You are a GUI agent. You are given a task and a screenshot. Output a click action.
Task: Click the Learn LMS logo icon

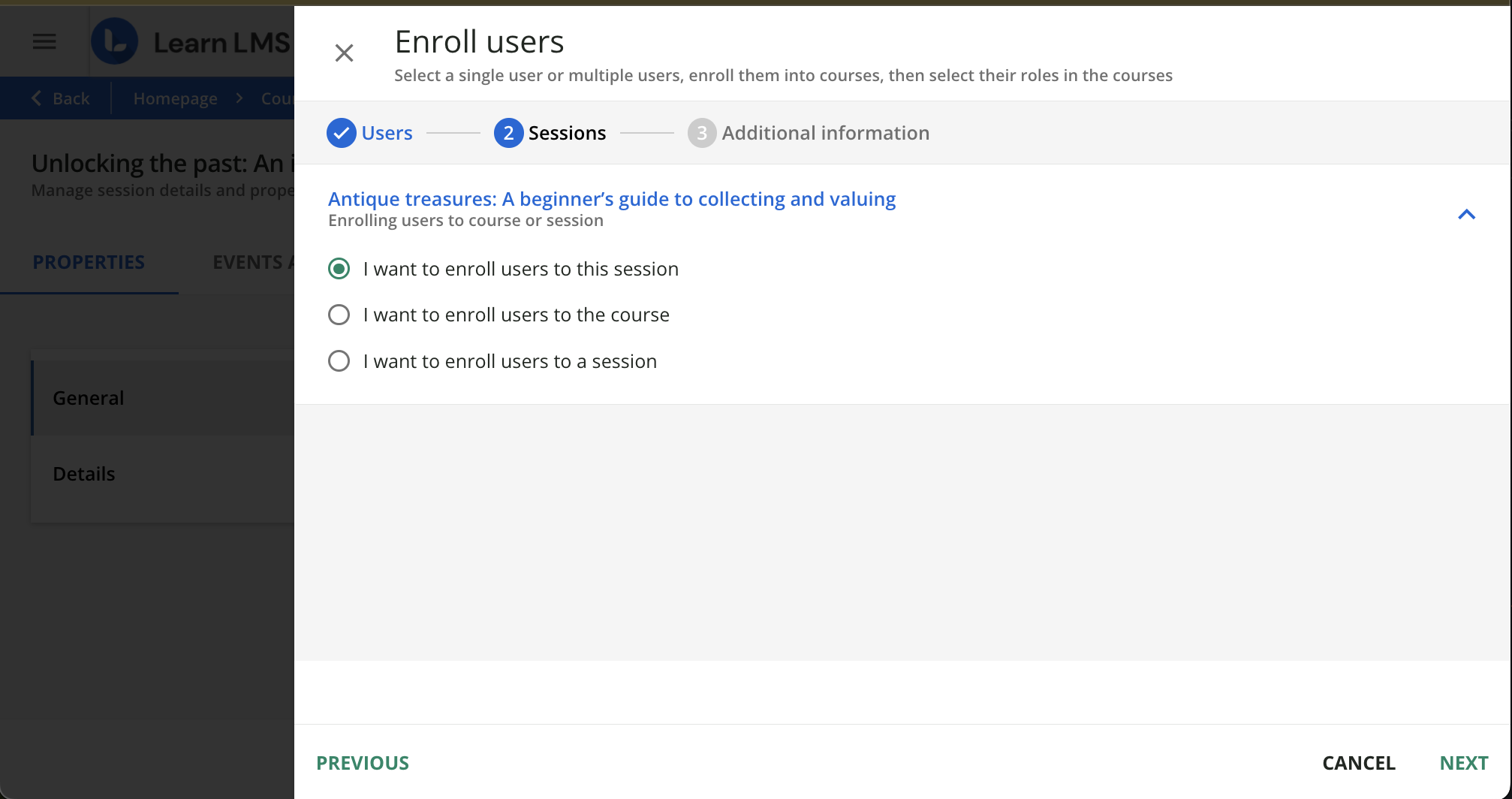(x=115, y=42)
